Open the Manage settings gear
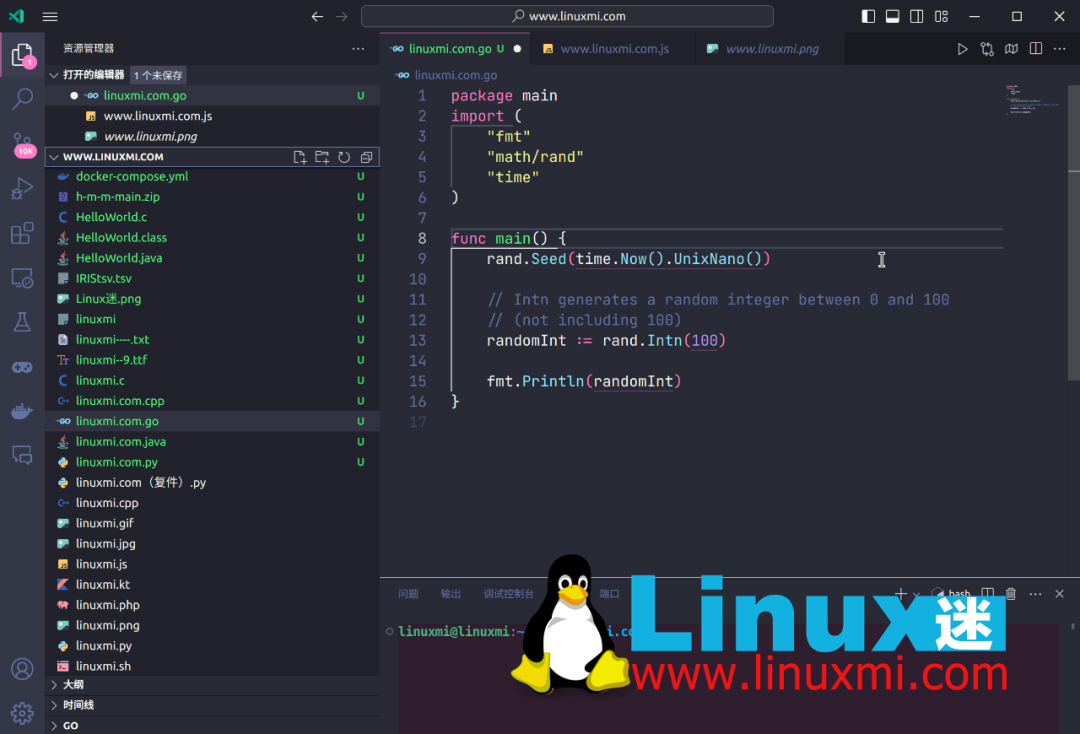This screenshot has height=734, width=1080. 22,713
